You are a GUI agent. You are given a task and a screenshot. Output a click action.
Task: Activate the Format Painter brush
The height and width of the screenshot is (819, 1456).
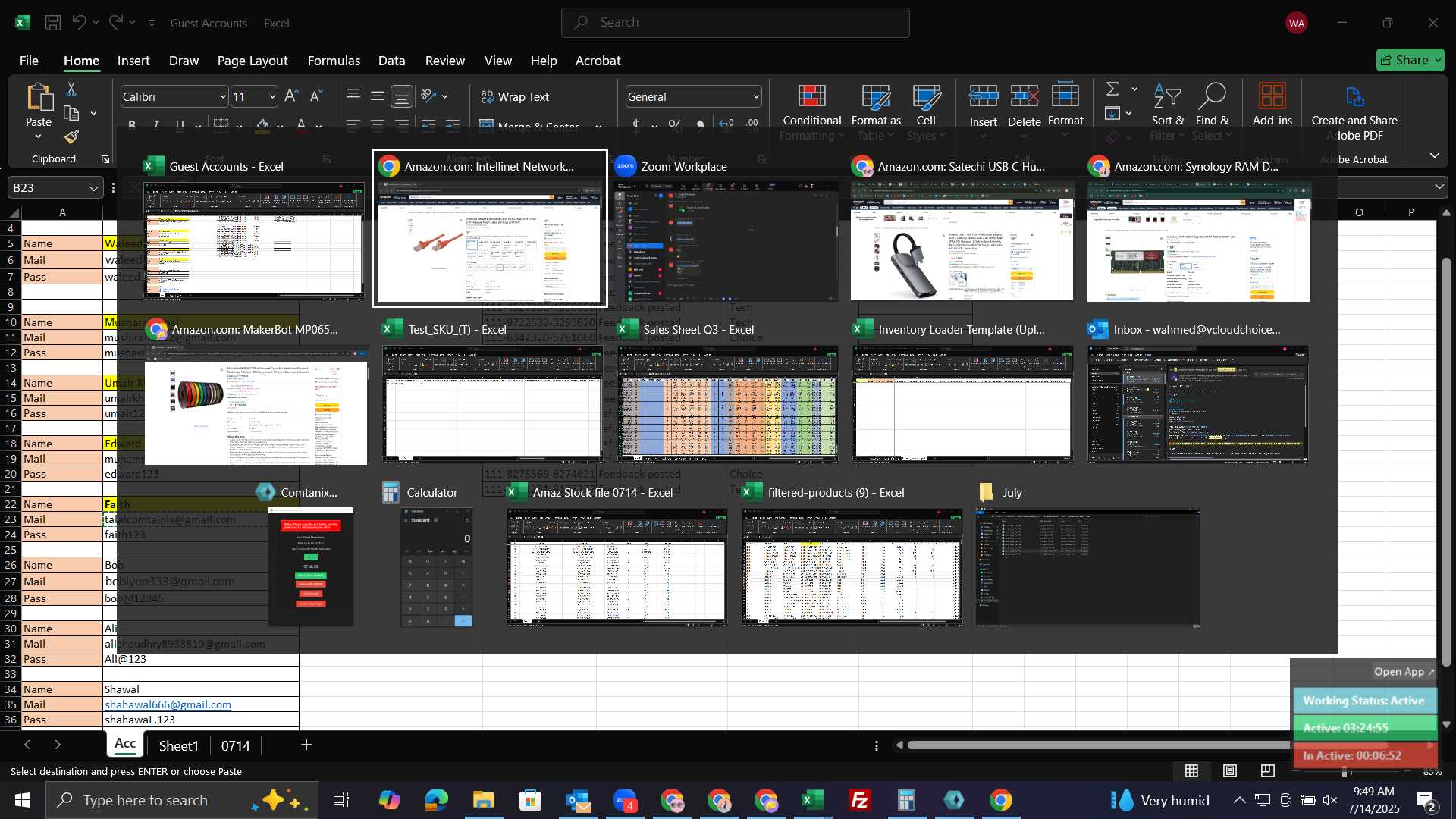71,137
